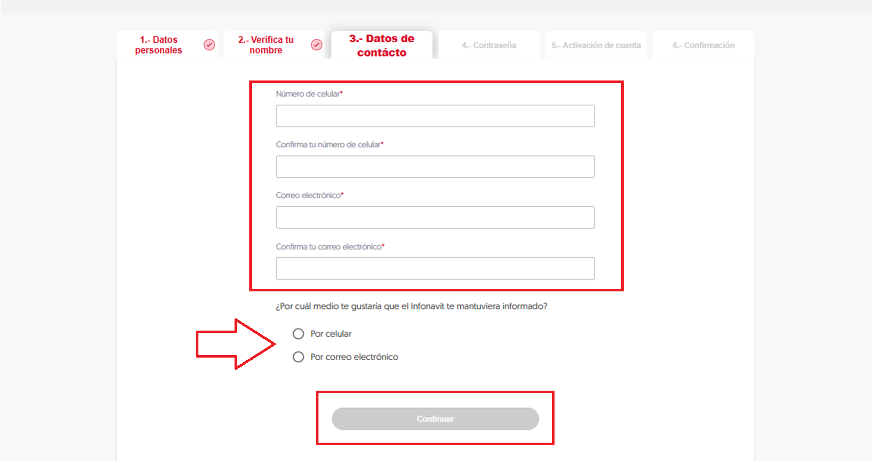This screenshot has height=461, width=872.
Task: Go to the 3.- Datos de contacto tab
Action: click(x=382, y=45)
